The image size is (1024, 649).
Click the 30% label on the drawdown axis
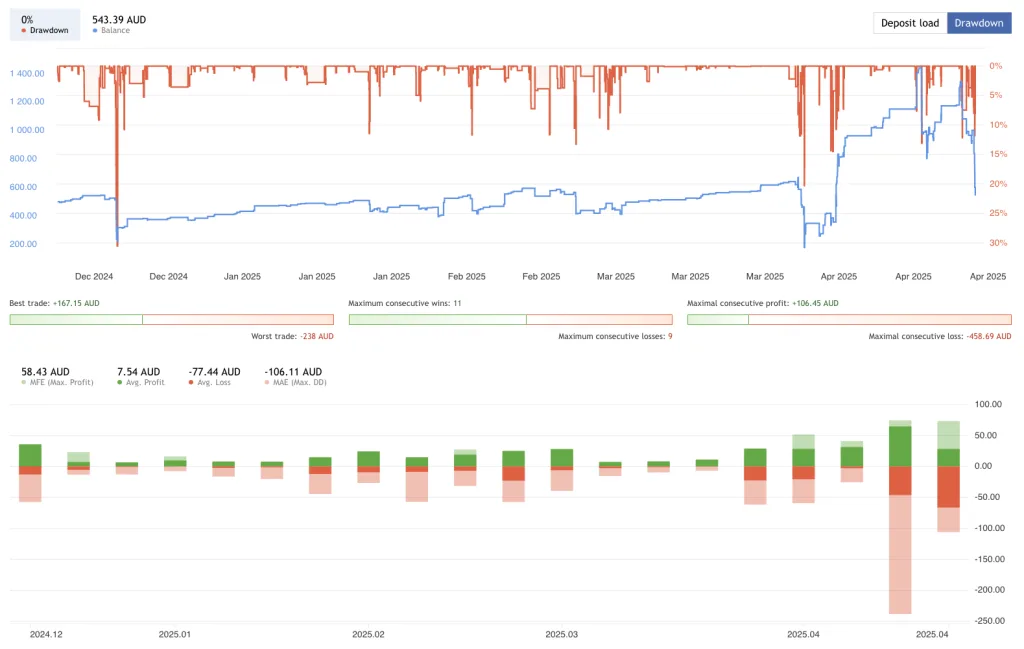(996, 243)
